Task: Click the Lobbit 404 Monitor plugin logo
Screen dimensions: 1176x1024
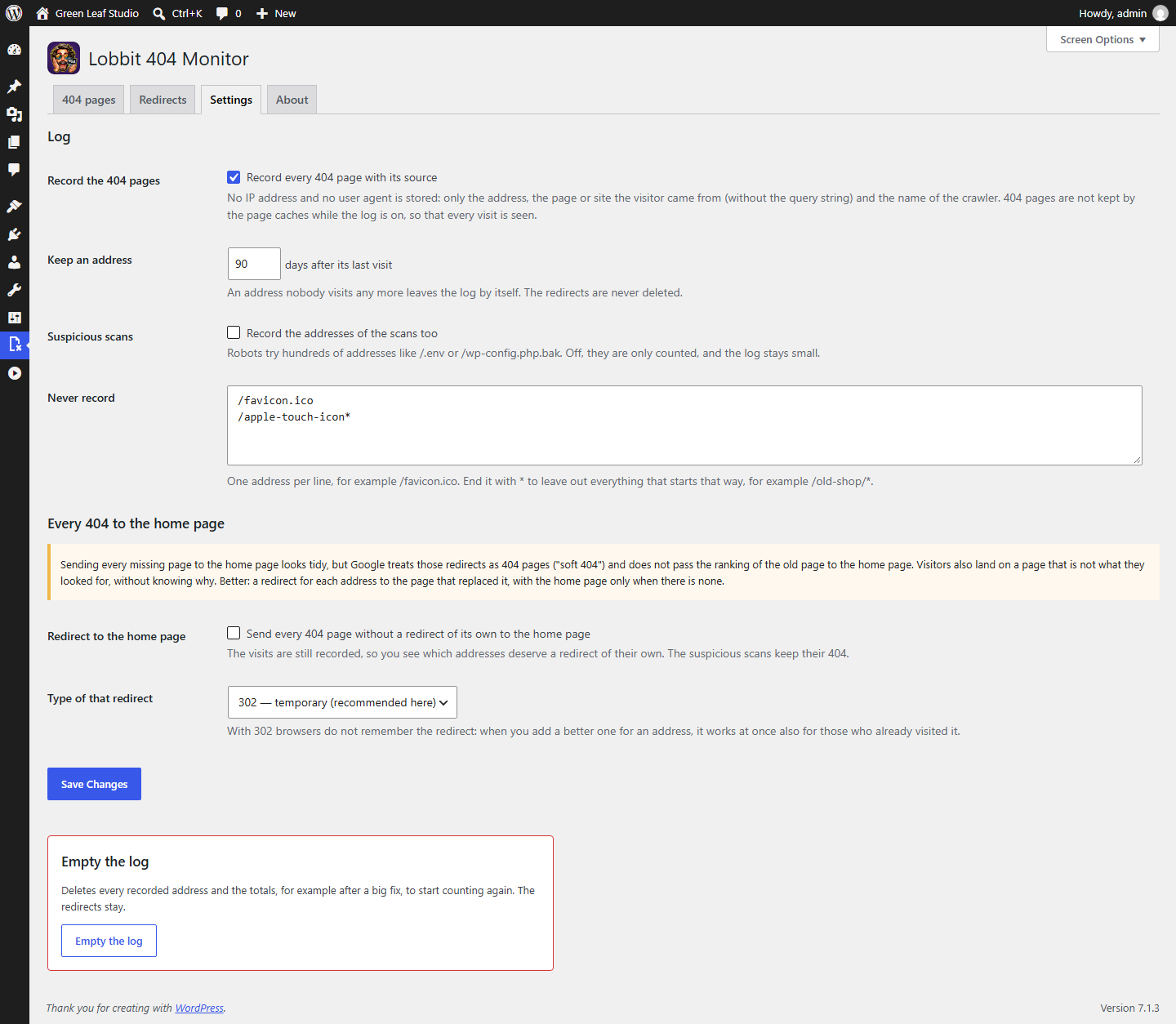Action: pos(64,58)
